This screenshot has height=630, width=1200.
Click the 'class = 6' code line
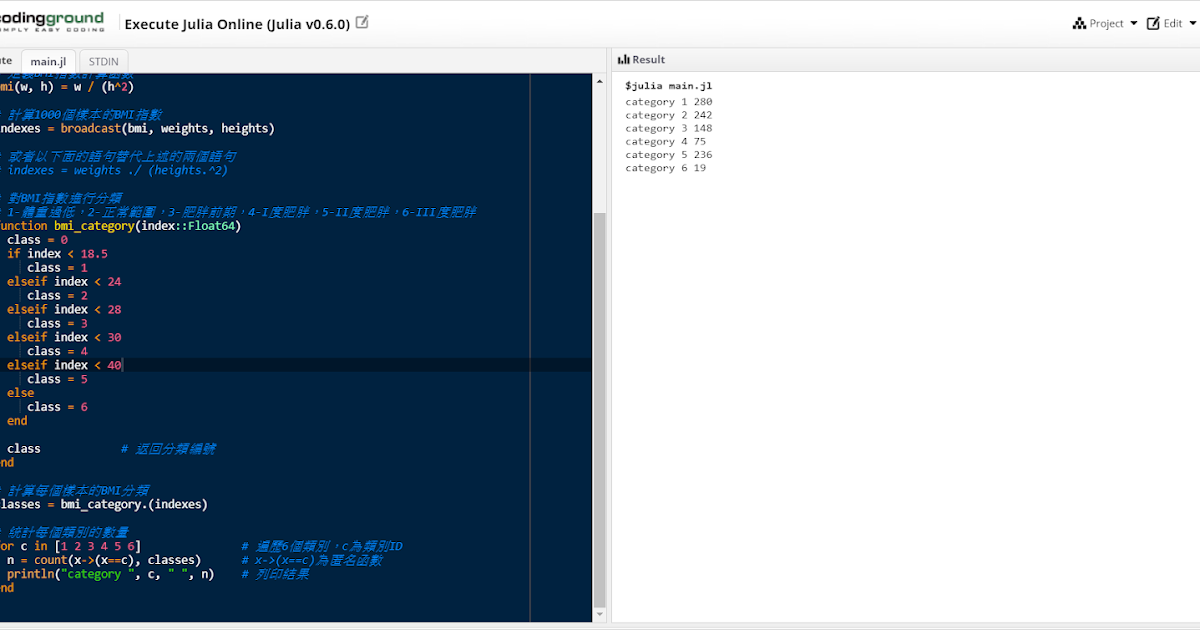[57, 408]
